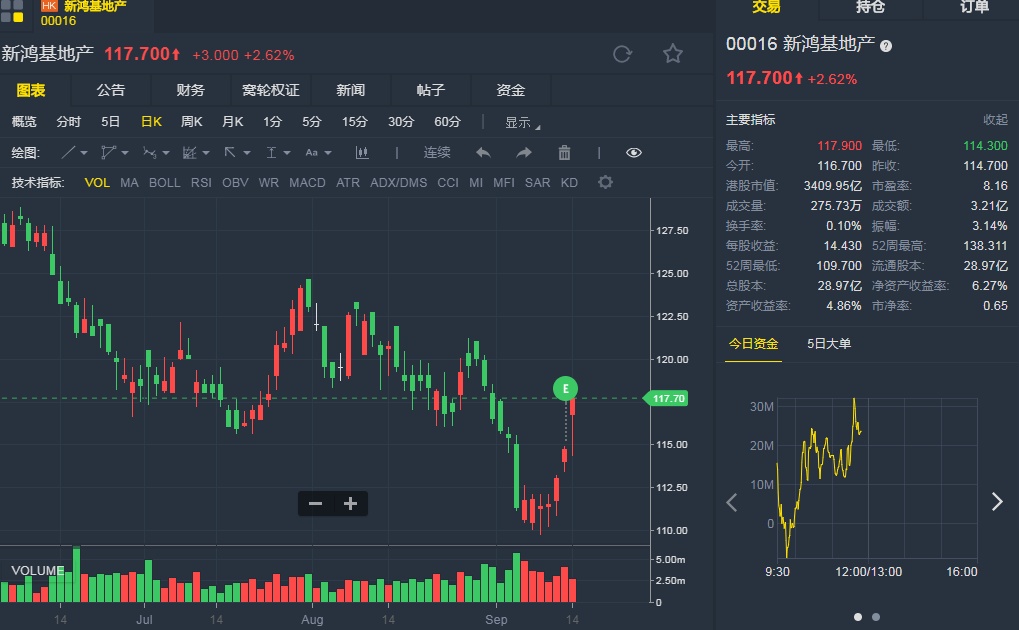Add stock to favorites with star icon
This screenshot has width=1019, height=630.
[673, 54]
